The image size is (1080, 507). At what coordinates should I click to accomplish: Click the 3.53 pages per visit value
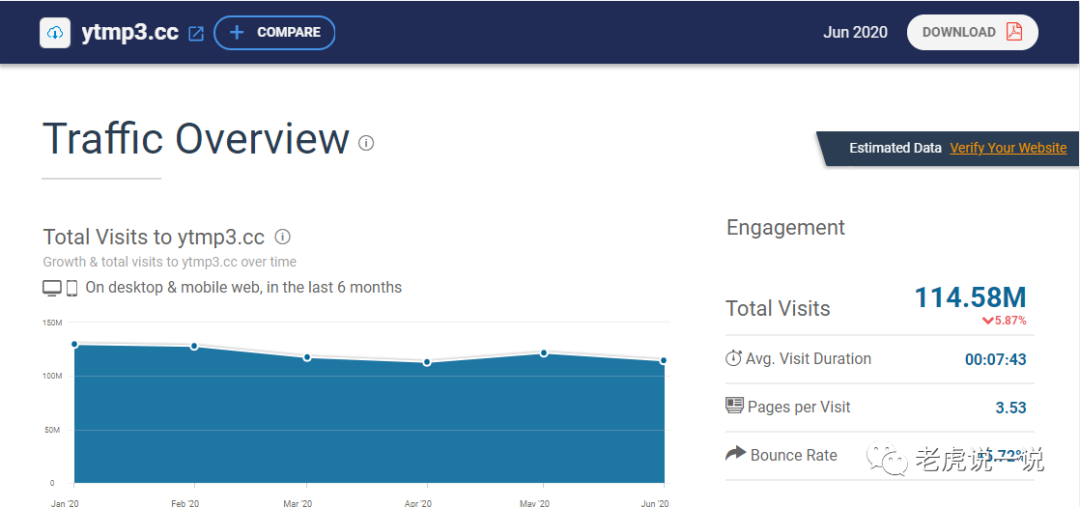[1010, 408]
